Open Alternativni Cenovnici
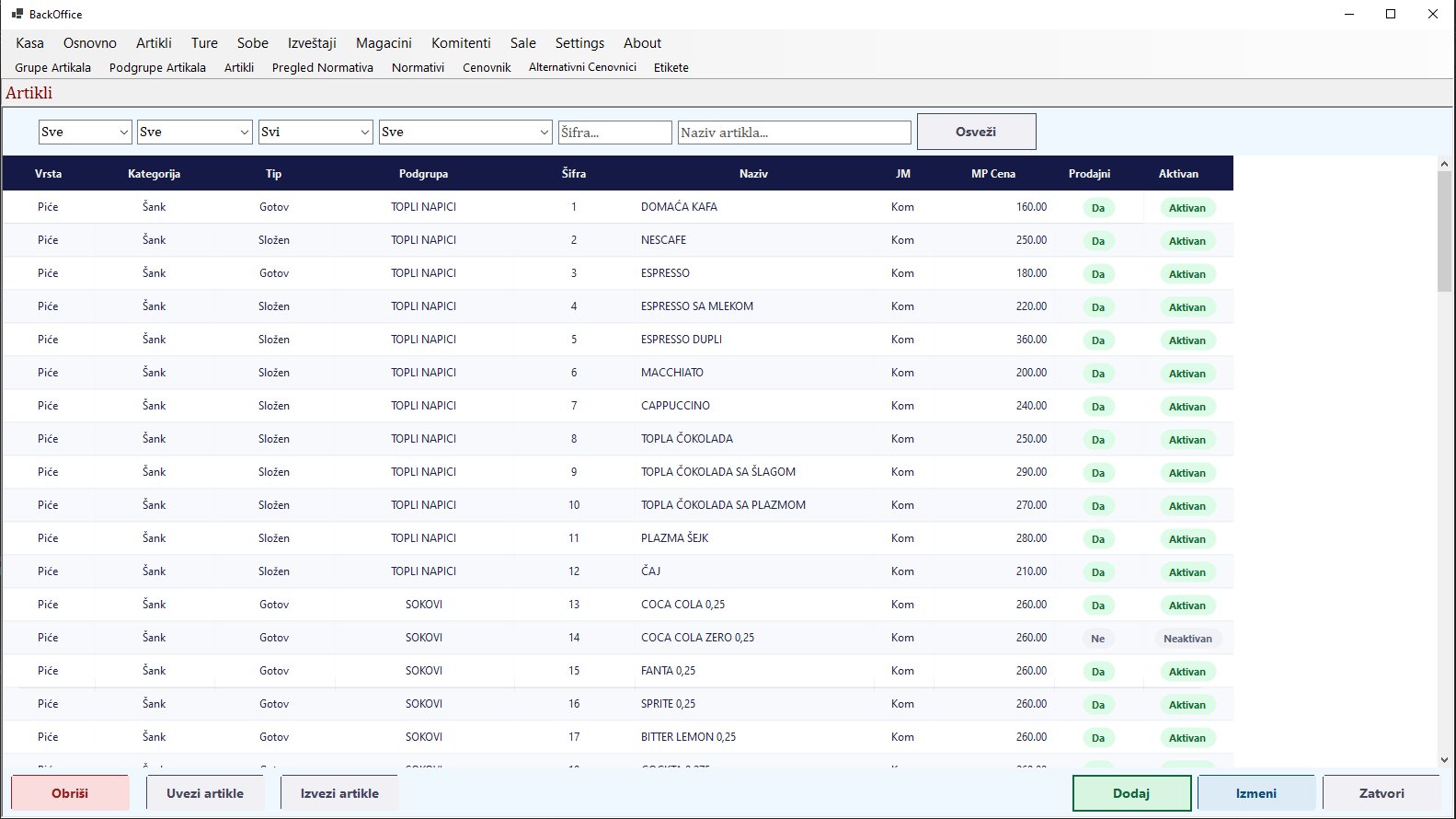 (x=582, y=67)
